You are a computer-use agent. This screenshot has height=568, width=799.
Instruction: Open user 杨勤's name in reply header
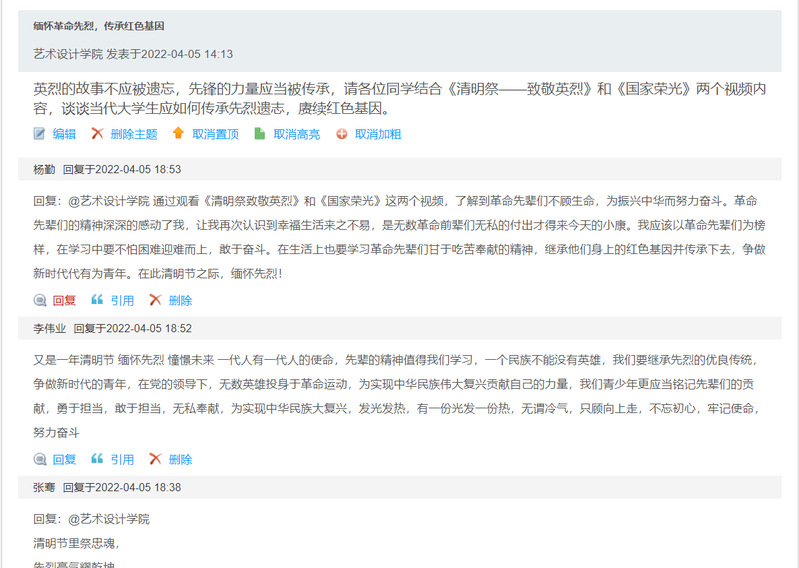(x=44, y=169)
